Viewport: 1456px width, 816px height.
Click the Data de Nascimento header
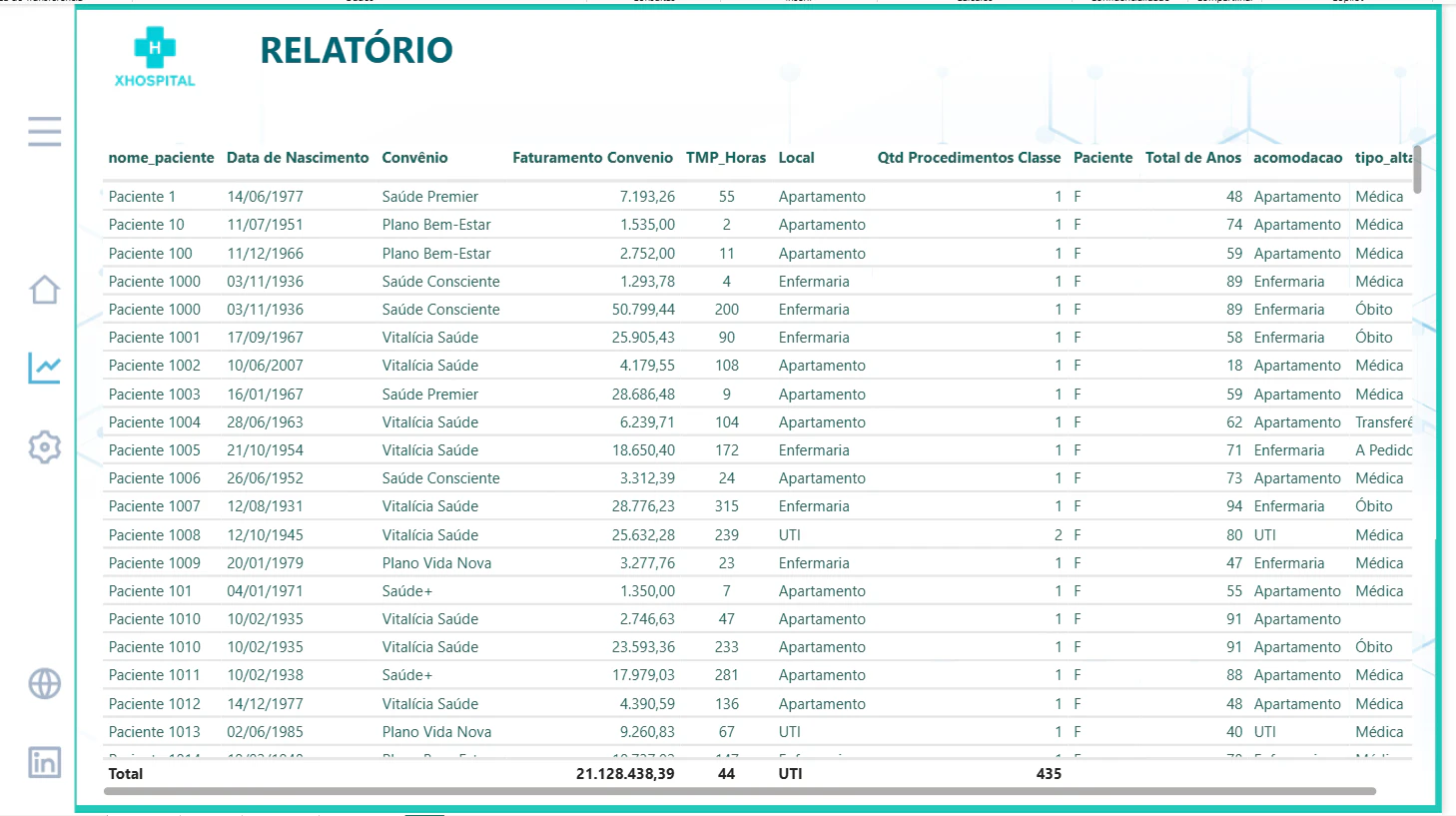point(298,158)
